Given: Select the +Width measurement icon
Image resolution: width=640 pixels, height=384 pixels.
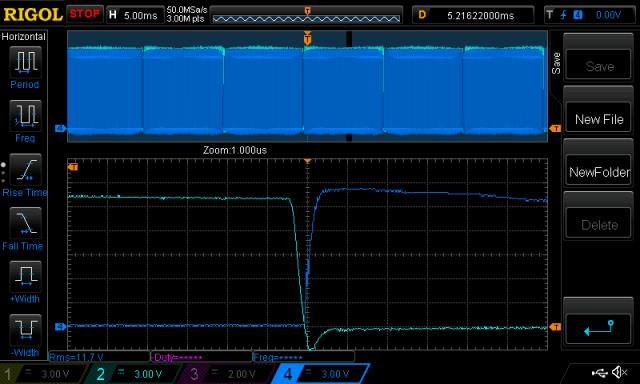Looking at the screenshot, I should click(x=25, y=276).
